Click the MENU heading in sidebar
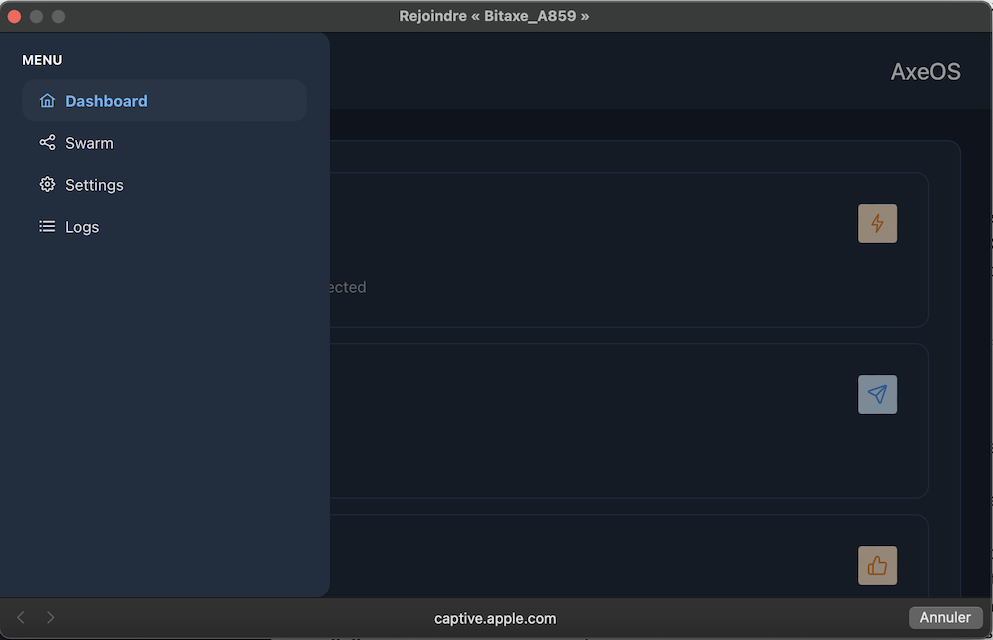The image size is (993, 640). click(x=42, y=60)
